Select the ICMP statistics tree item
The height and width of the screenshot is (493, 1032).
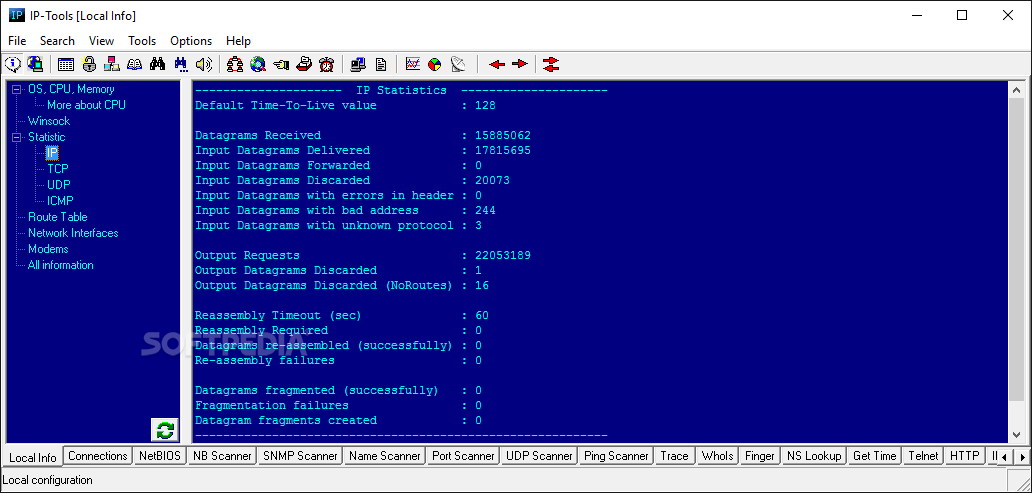(60, 201)
